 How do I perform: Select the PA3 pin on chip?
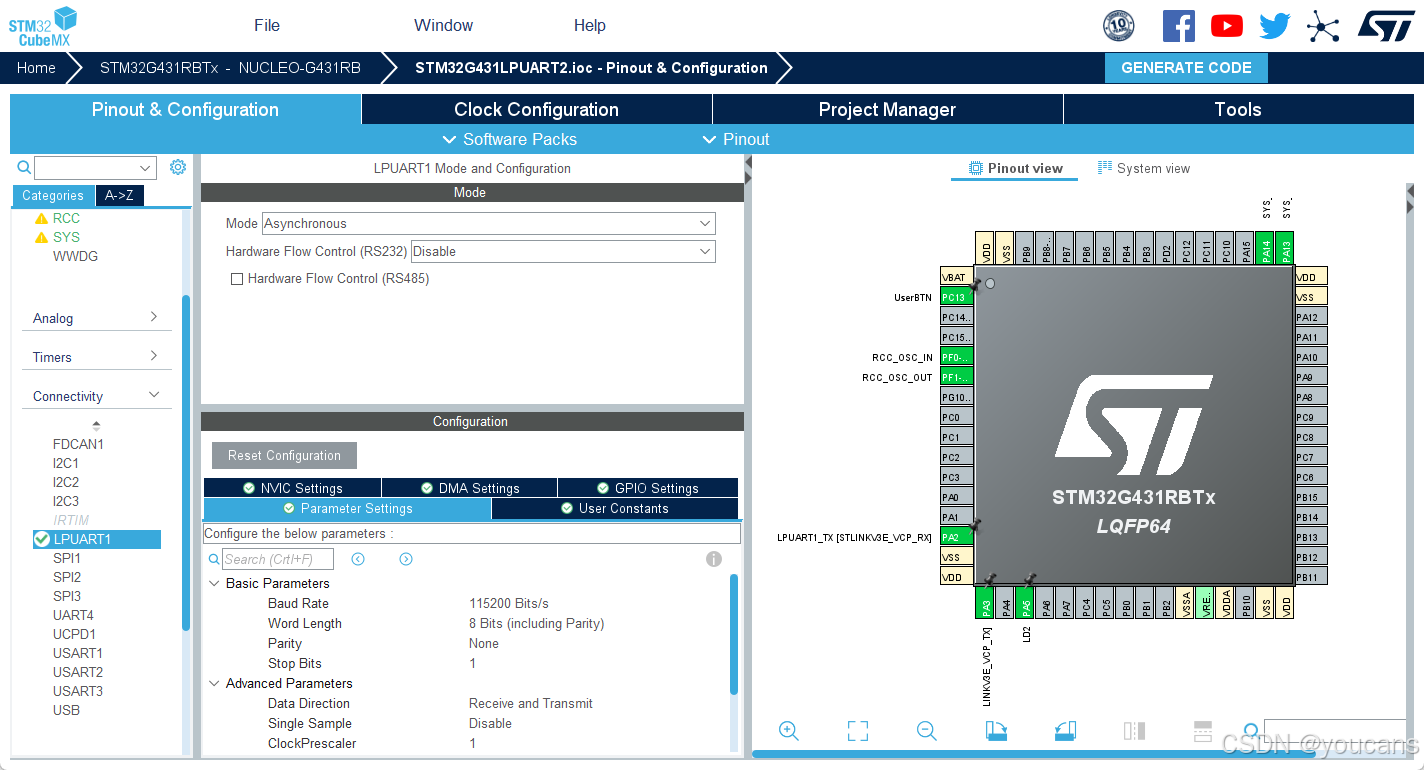(985, 602)
